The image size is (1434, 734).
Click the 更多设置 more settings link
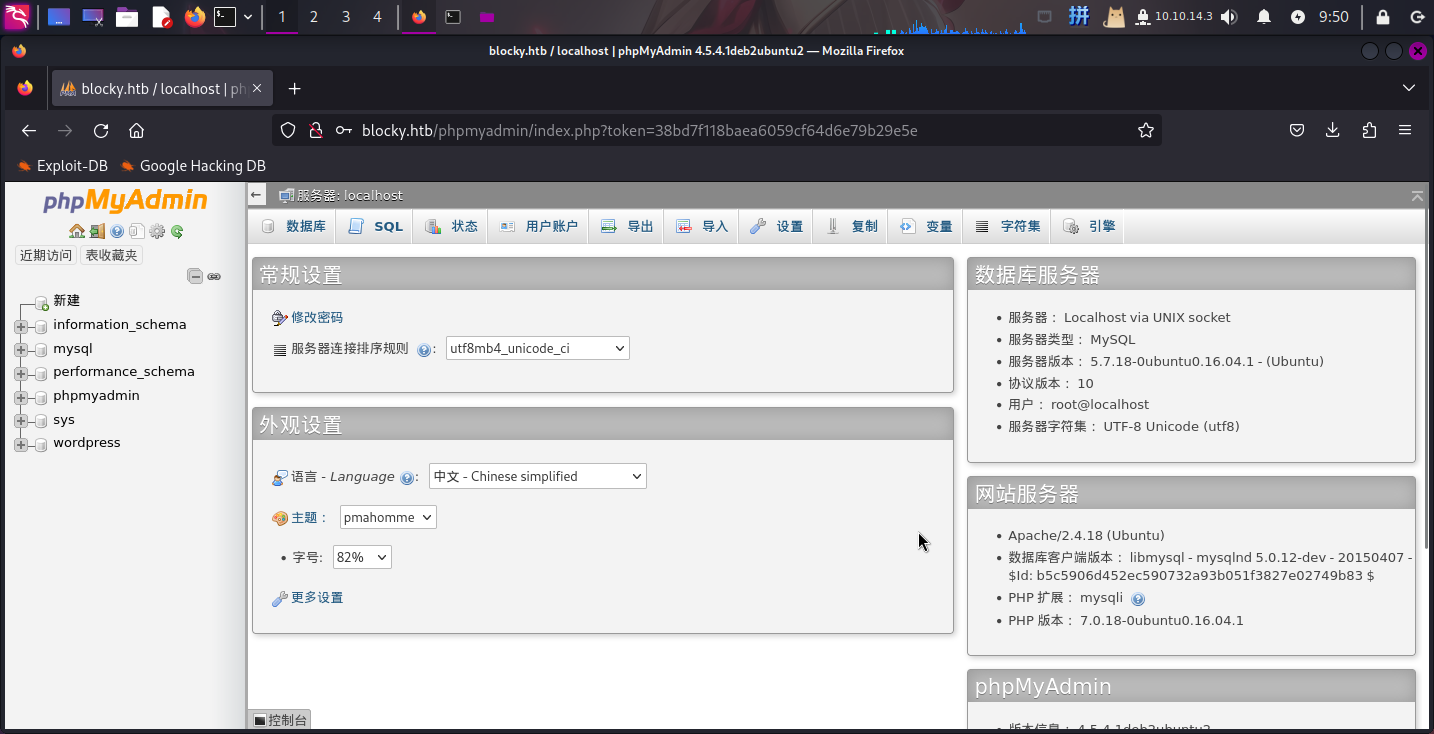pyautogui.click(x=317, y=597)
